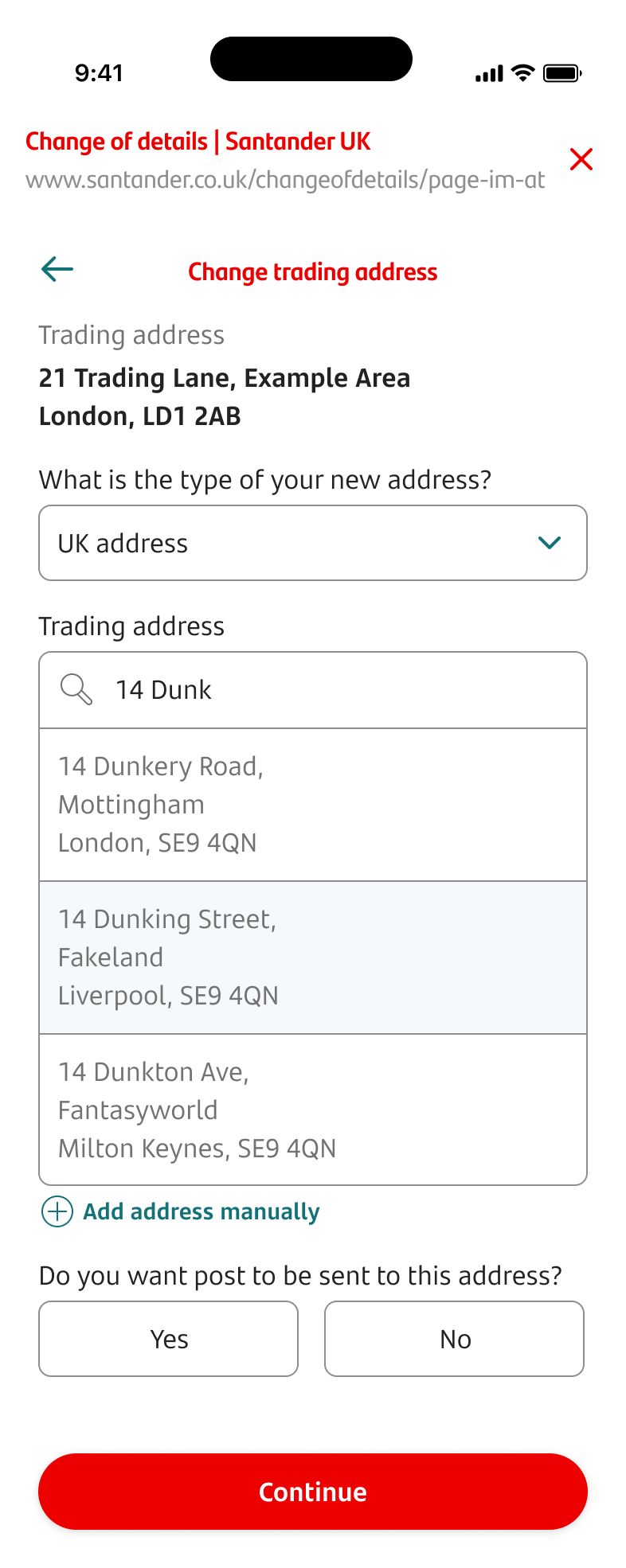Choose No for post to this address
This screenshot has height=1568, width=626.
[454, 1339]
